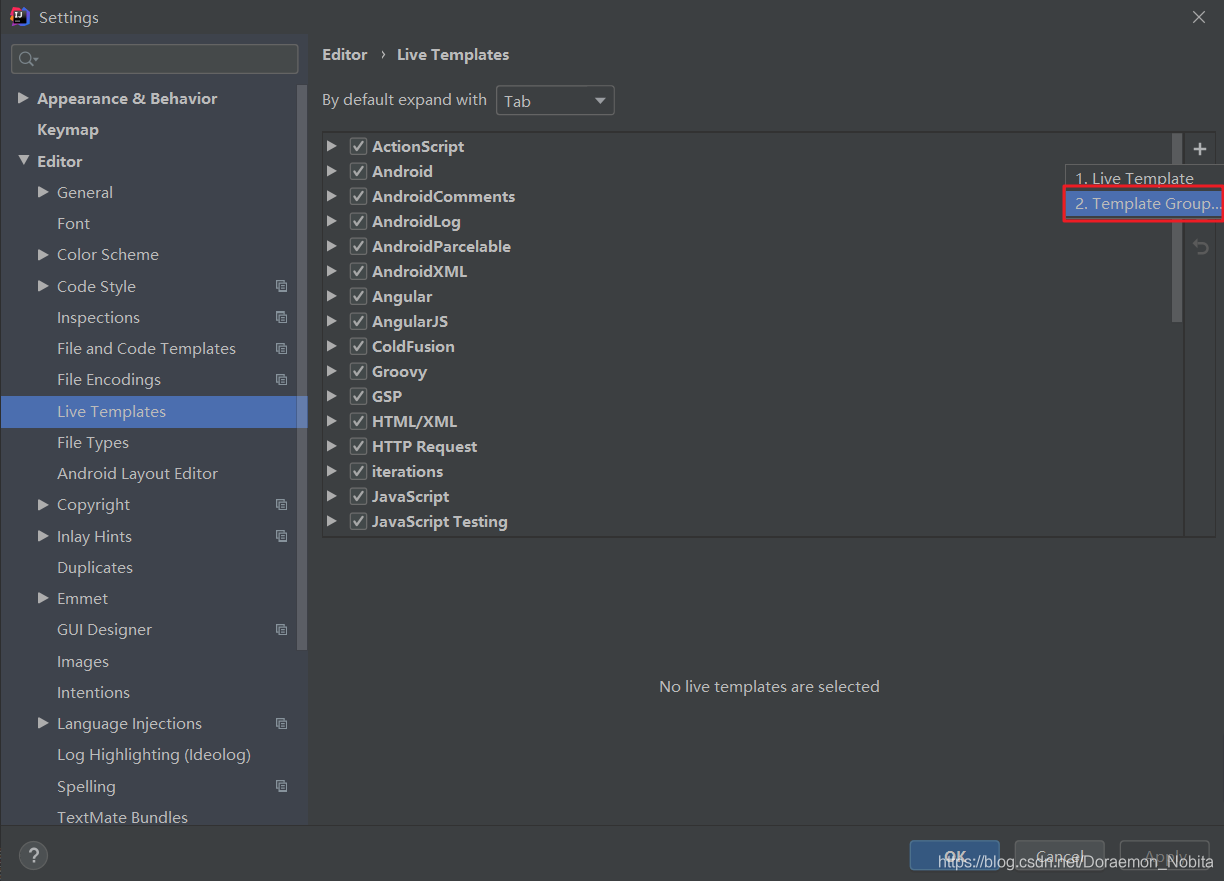Click project-level icon beside File Encodings
Screen dimensions: 1224x881
281,380
